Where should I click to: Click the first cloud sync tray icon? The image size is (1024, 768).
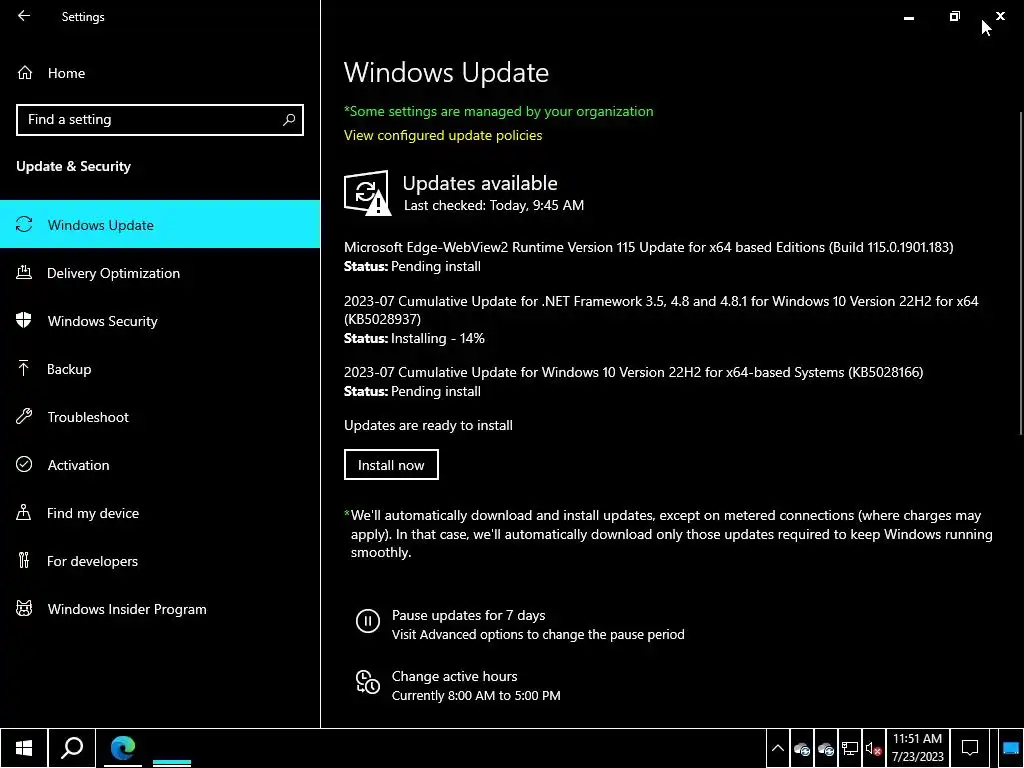point(802,749)
